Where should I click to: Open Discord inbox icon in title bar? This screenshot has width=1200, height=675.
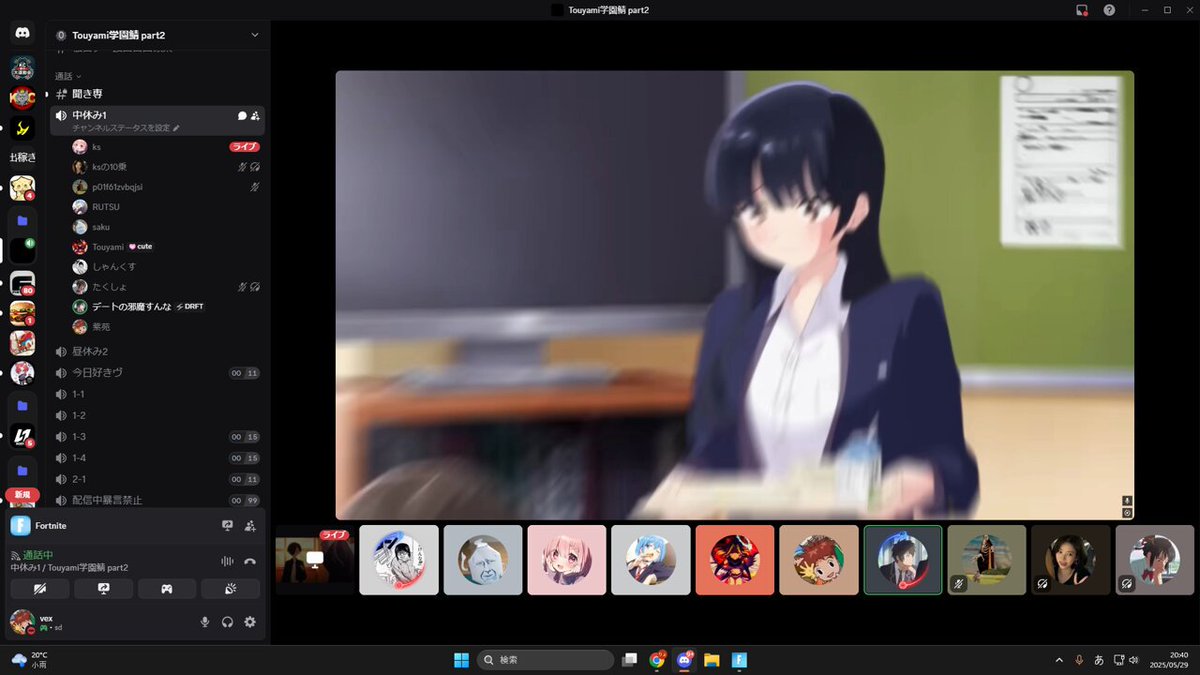coord(1081,10)
